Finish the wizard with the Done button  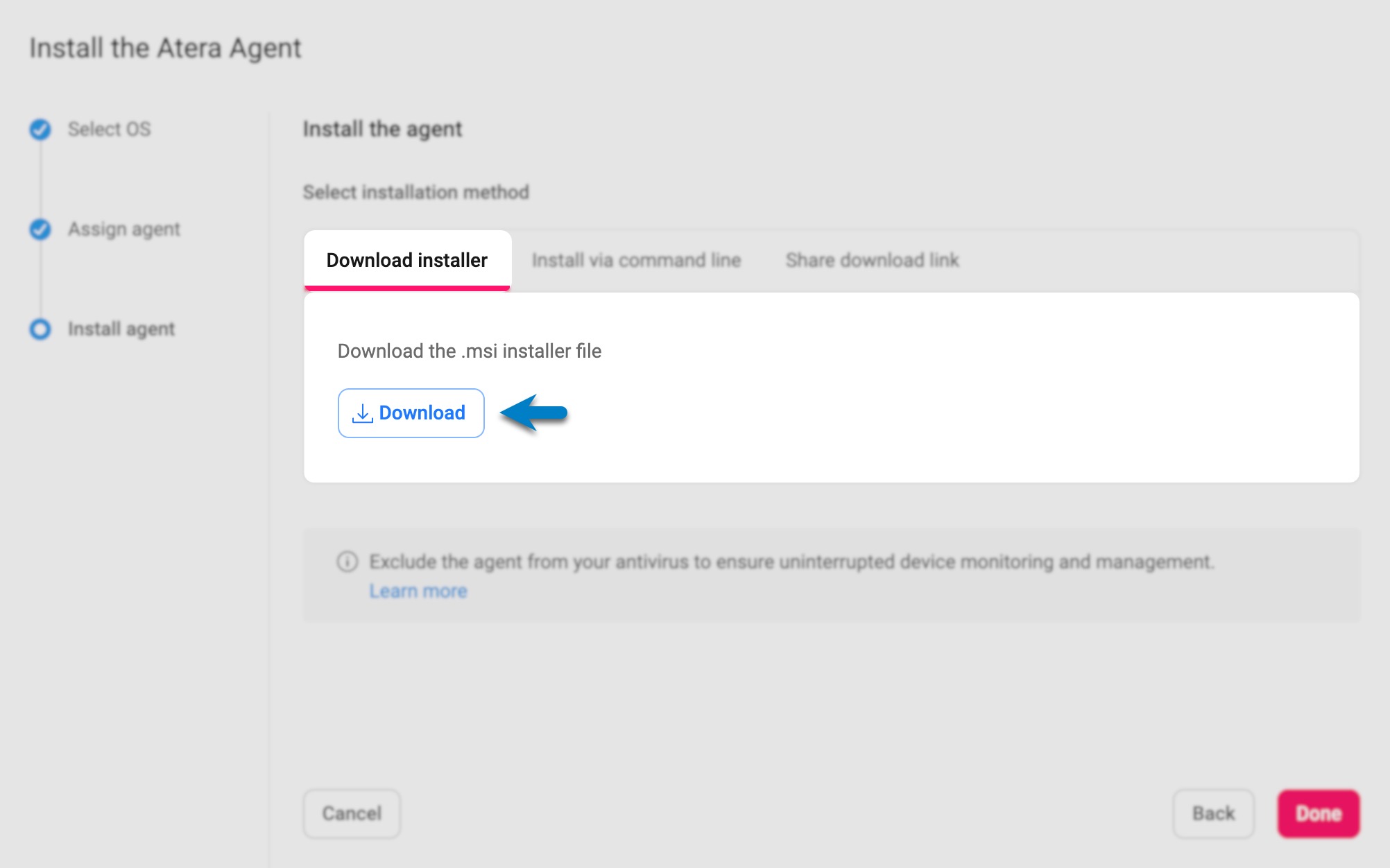click(1319, 813)
